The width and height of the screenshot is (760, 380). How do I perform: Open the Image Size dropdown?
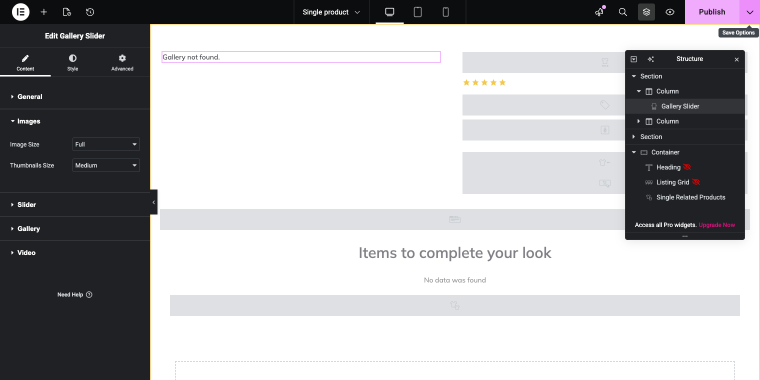pyautogui.click(x=106, y=144)
